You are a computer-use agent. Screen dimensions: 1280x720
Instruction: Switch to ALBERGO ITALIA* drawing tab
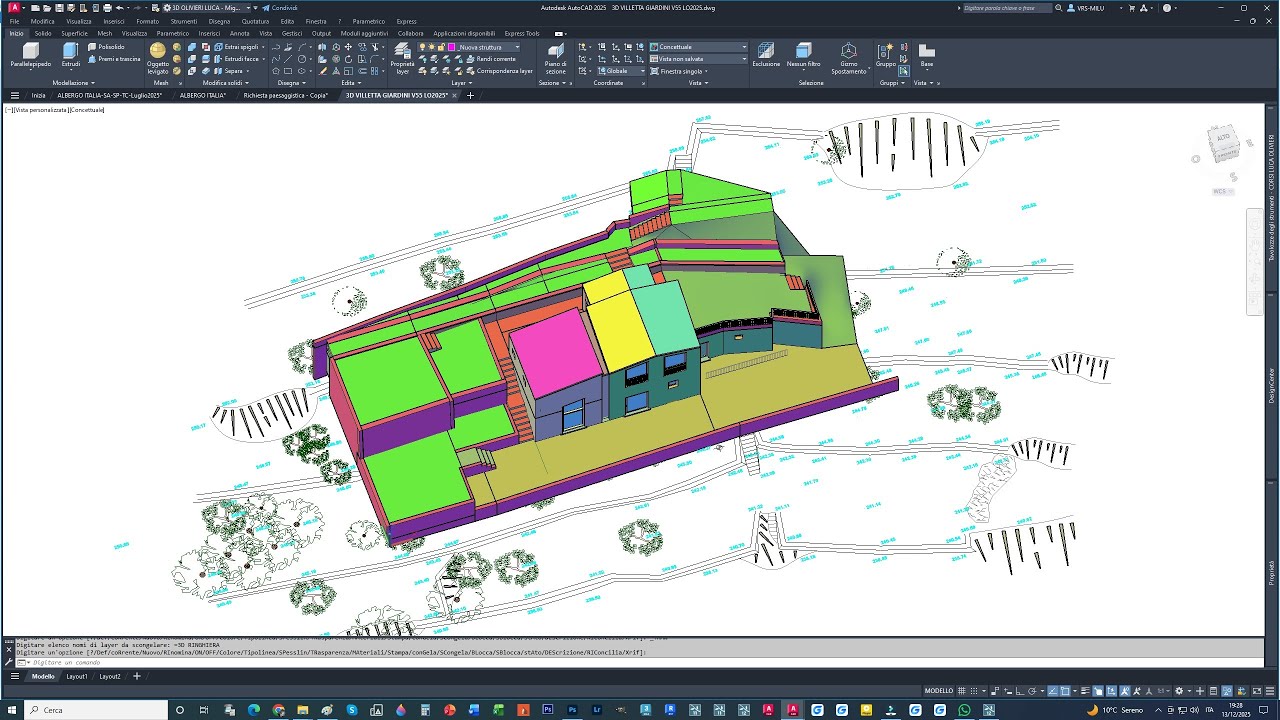pyautogui.click(x=203, y=95)
